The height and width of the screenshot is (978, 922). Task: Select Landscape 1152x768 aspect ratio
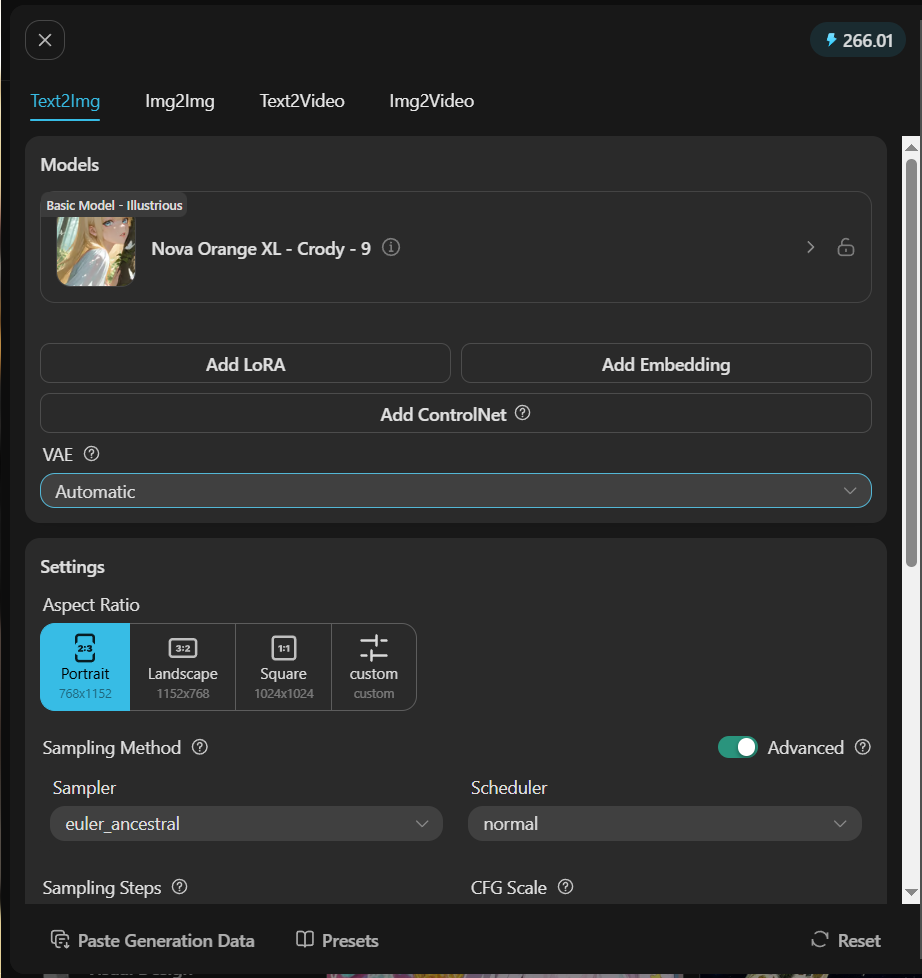tap(183, 667)
